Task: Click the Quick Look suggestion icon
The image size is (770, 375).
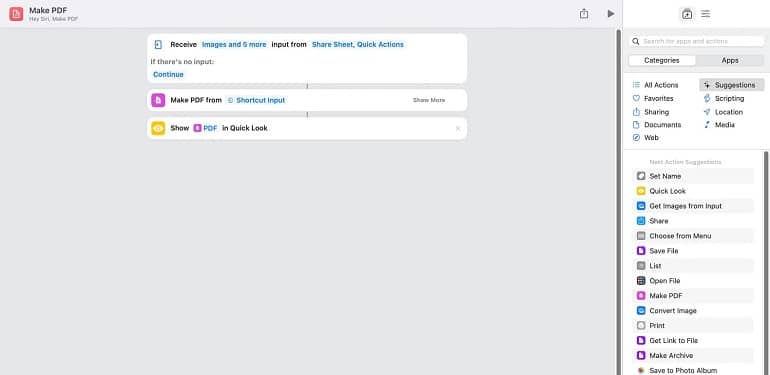Action: tap(641, 191)
